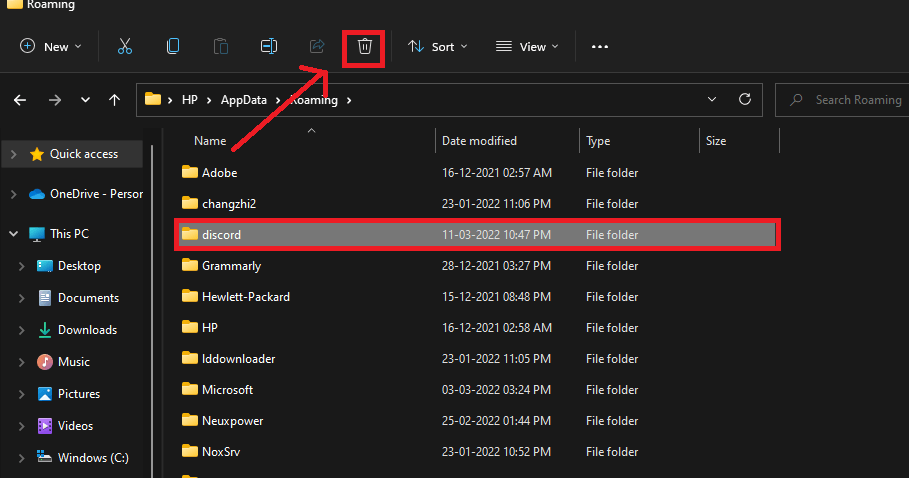This screenshot has height=478, width=909.
Task: Refresh the Roaming folder view
Action: point(744,100)
